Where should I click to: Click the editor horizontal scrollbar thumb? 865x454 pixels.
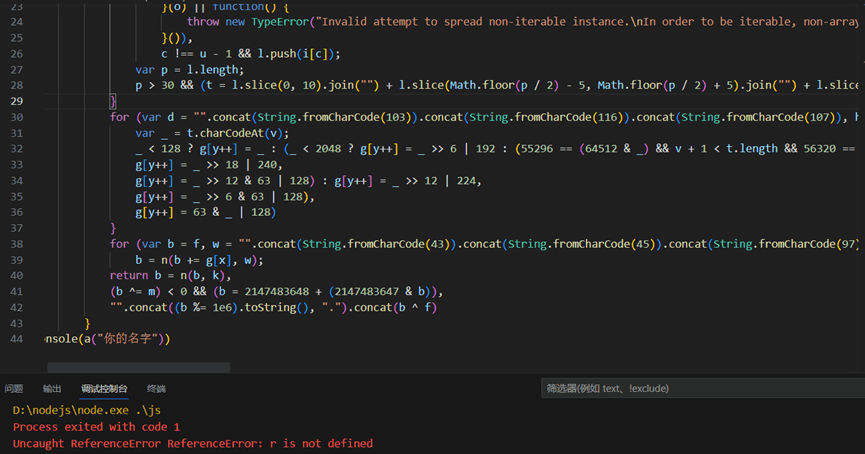pyautogui.click(x=138, y=367)
